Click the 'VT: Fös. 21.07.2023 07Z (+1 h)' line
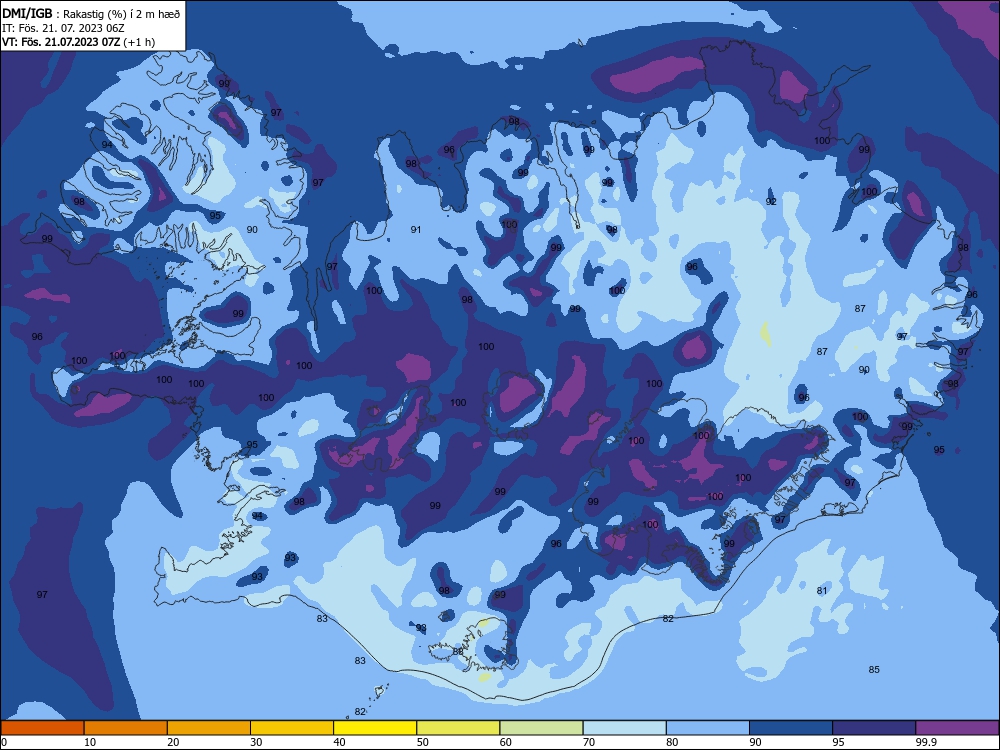This screenshot has width=1000, height=750. tap(78, 42)
